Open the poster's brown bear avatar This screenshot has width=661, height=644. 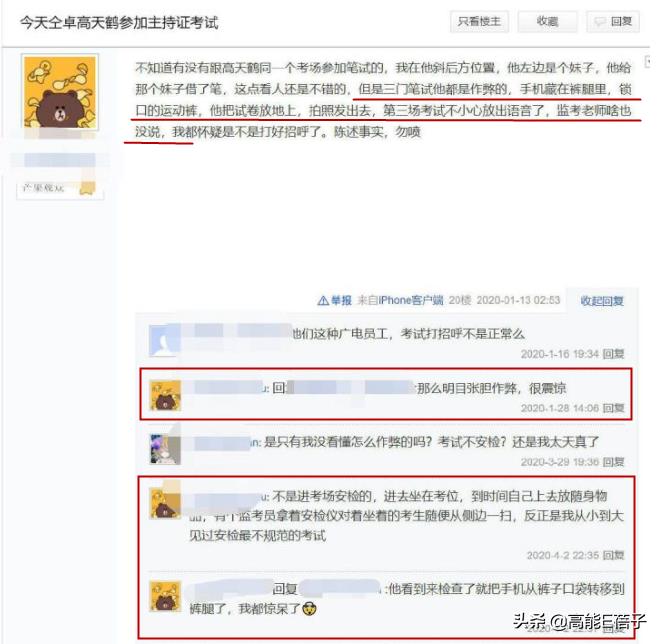60,91
